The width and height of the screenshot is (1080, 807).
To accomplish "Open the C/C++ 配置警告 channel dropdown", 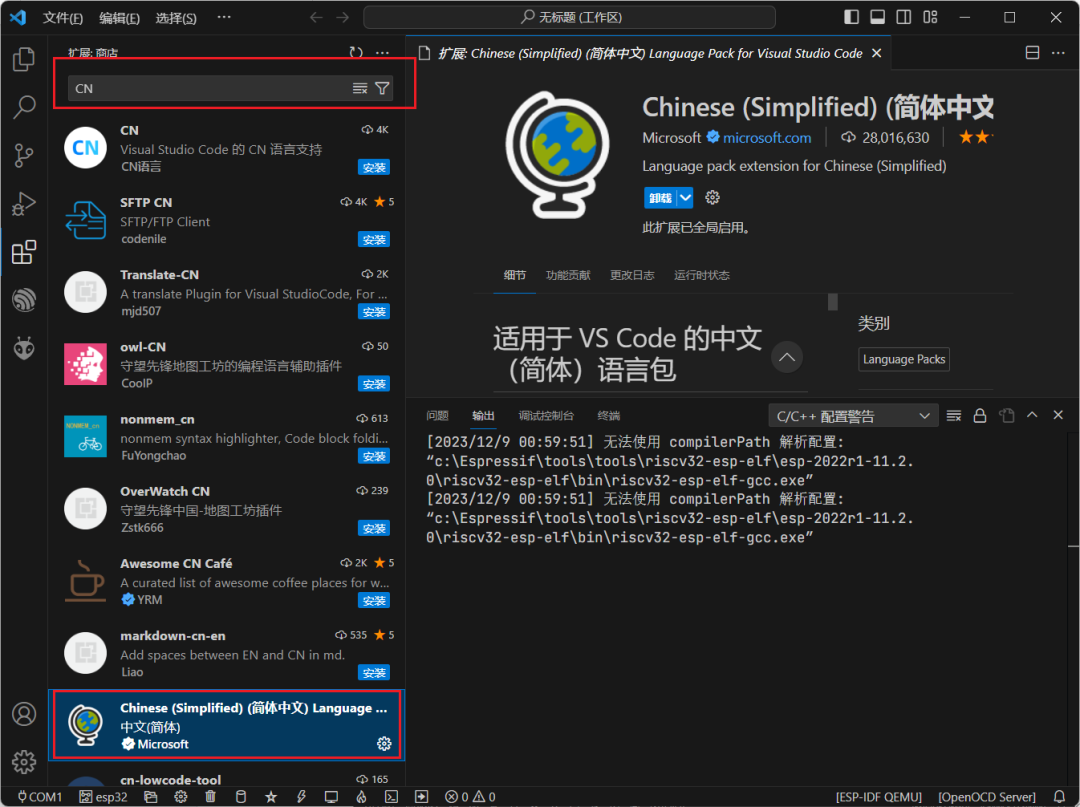I will pos(853,414).
